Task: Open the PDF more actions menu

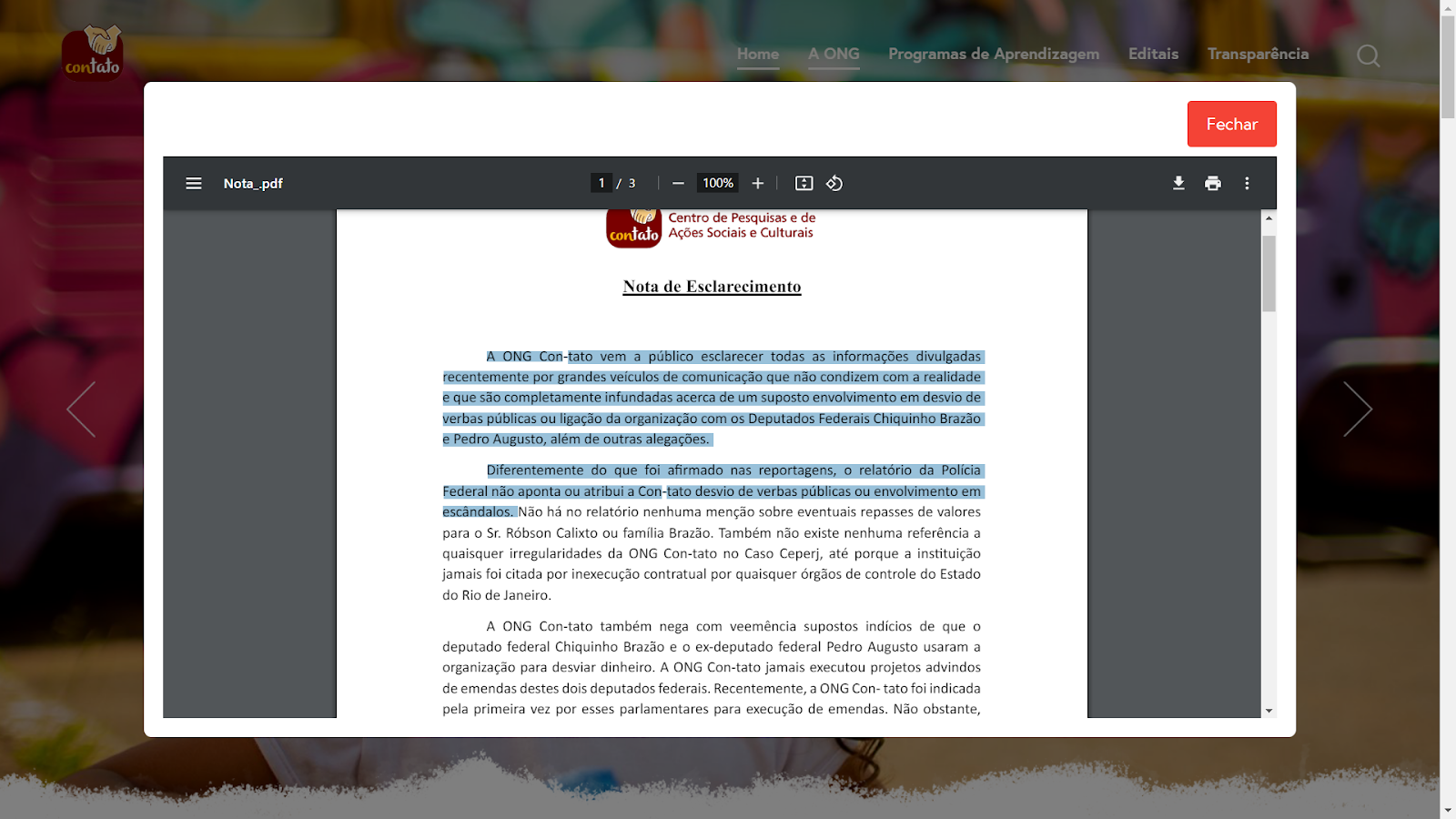Action: (1247, 183)
